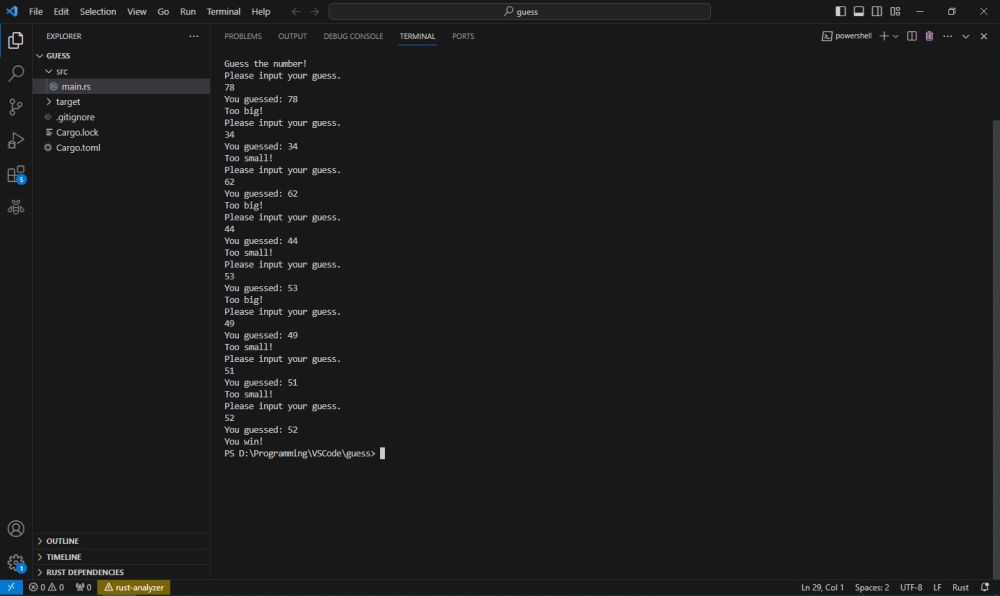This screenshot has width=1000, height=596.
Task: Collapse the src folder
Action: click(x=121, y=71)
